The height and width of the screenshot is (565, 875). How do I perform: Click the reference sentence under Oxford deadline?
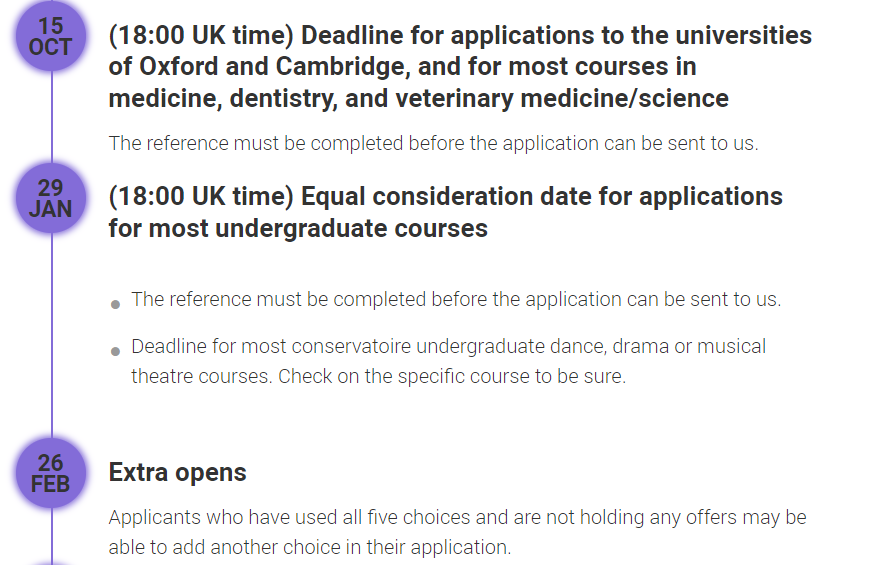pos(433,143)
